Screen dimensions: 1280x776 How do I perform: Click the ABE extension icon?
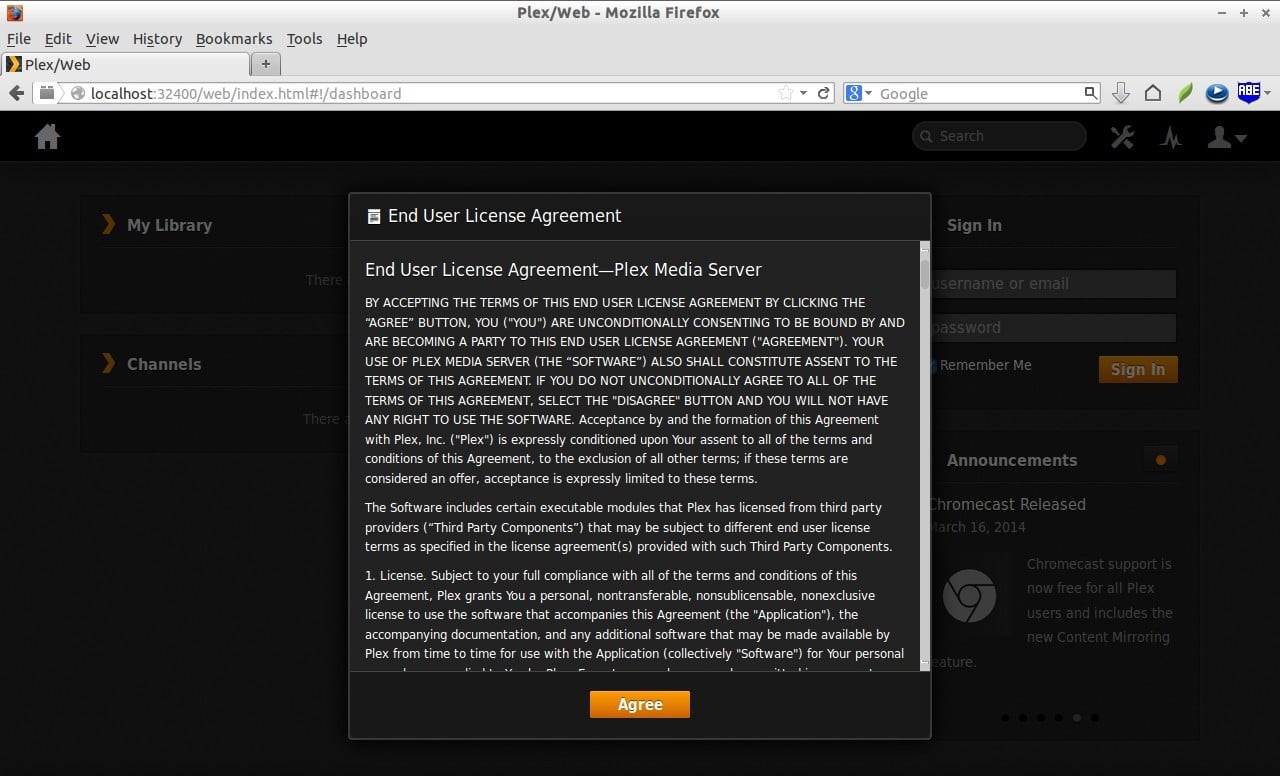click(1249, 92)
